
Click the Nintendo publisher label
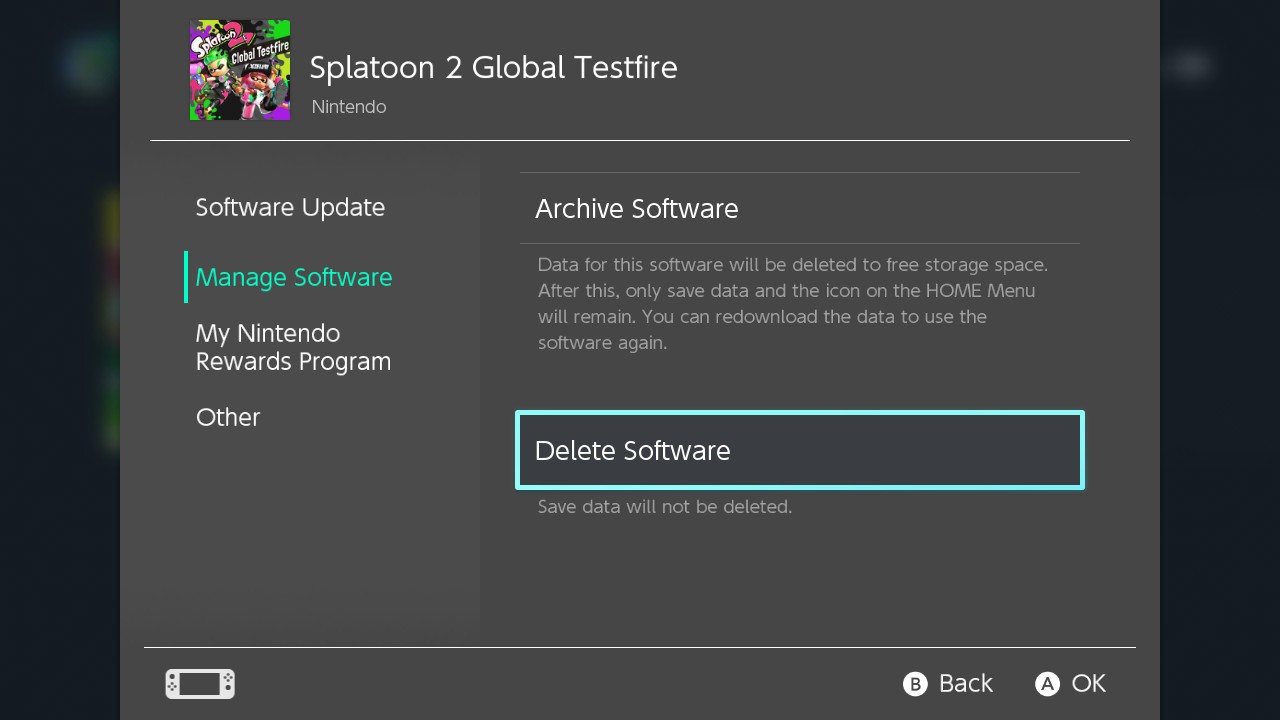coord(349,106)
